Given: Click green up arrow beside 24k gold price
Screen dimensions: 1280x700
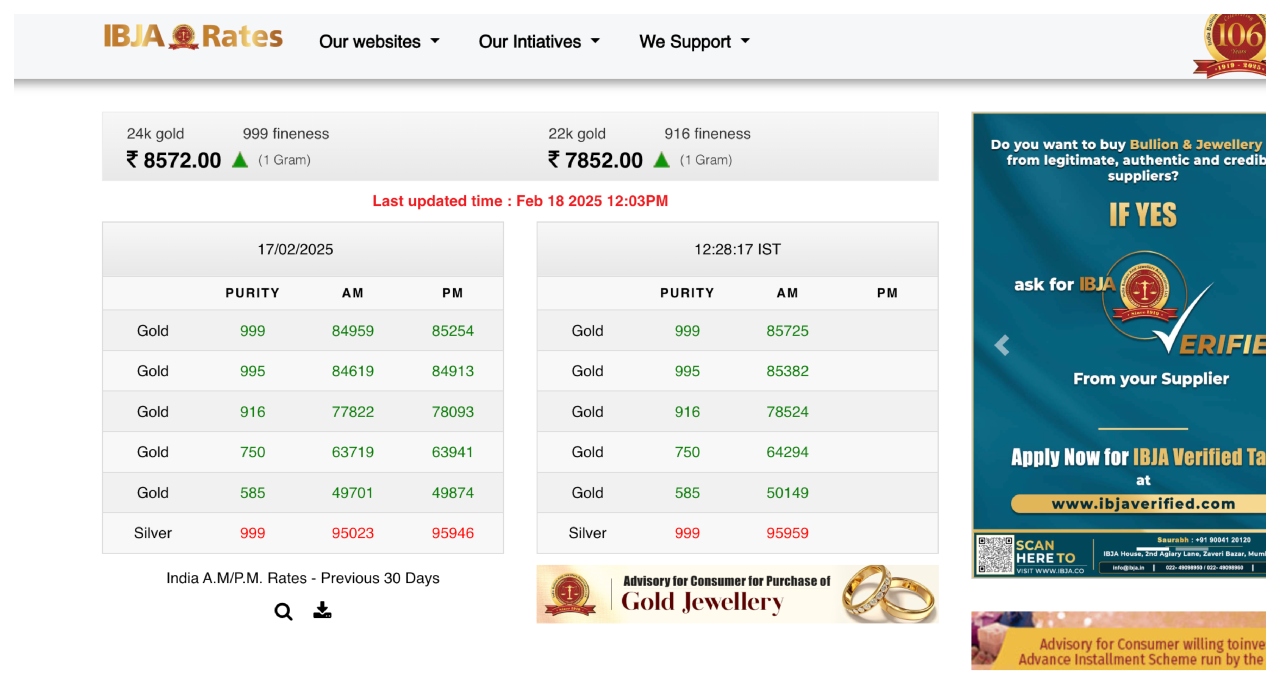Looking at the screenshot, I should pos(240,160).
